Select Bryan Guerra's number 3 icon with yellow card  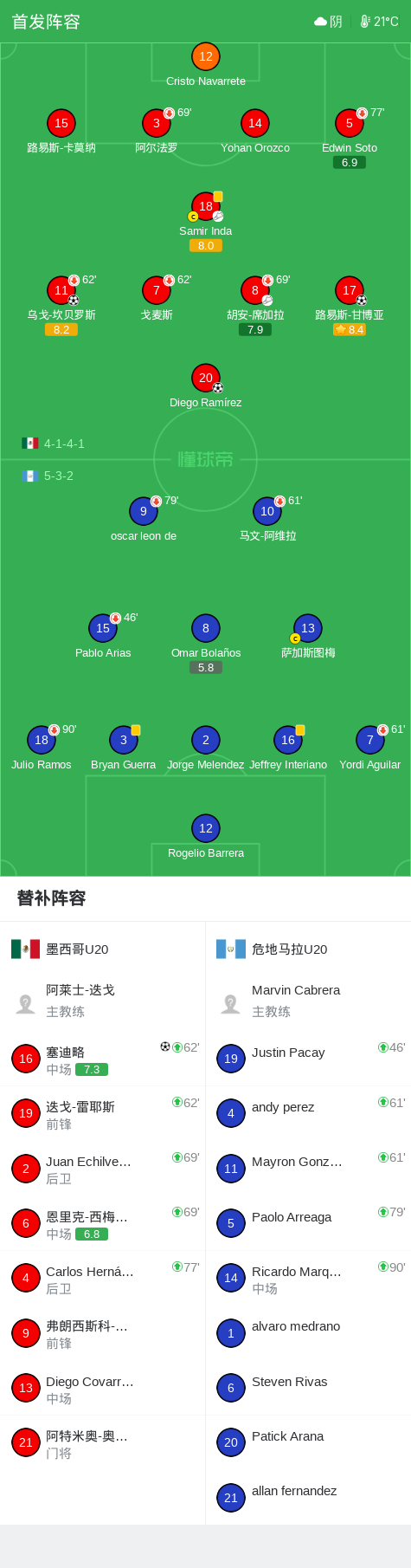click(124, 740)
